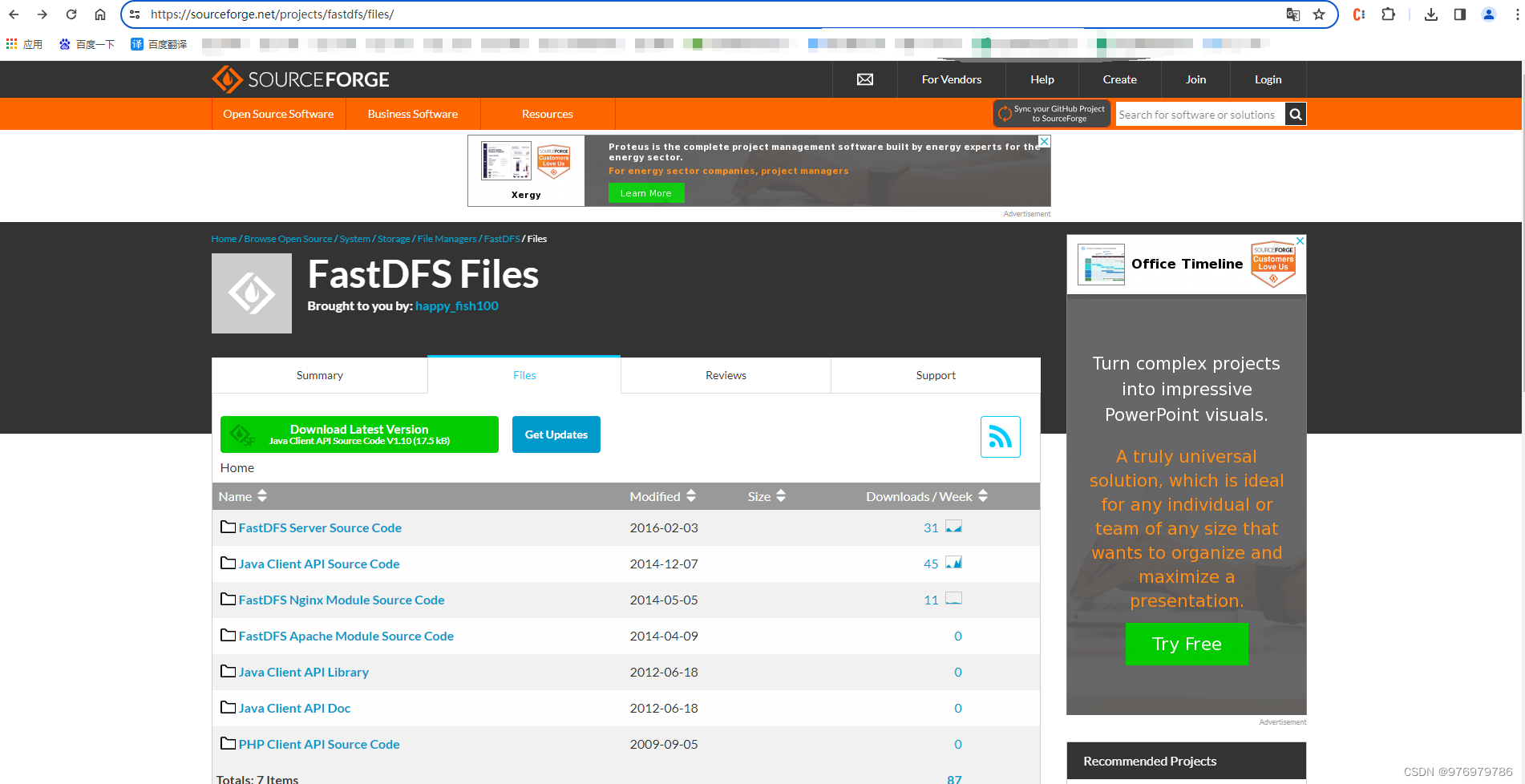Viewport: 1525px width, 784px height.
Task: Click the Get Updates button
Action: 556,434
